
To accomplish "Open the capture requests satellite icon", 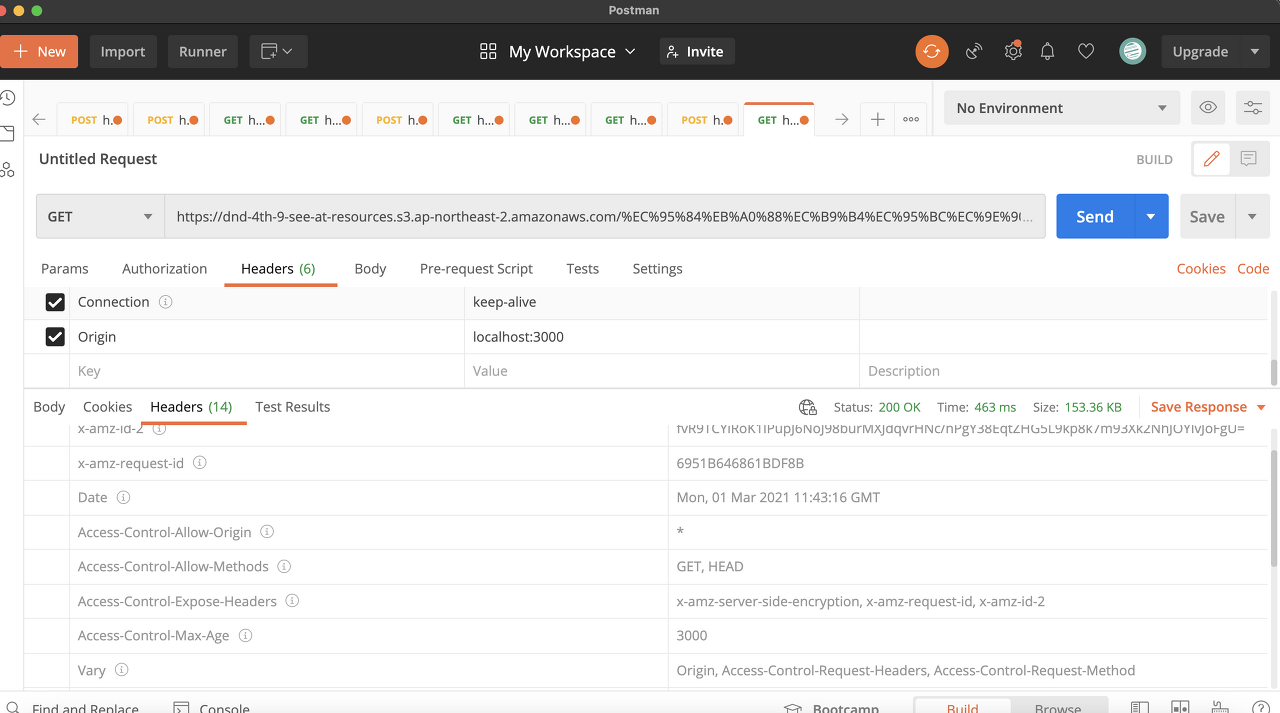I will pos(974,52).
